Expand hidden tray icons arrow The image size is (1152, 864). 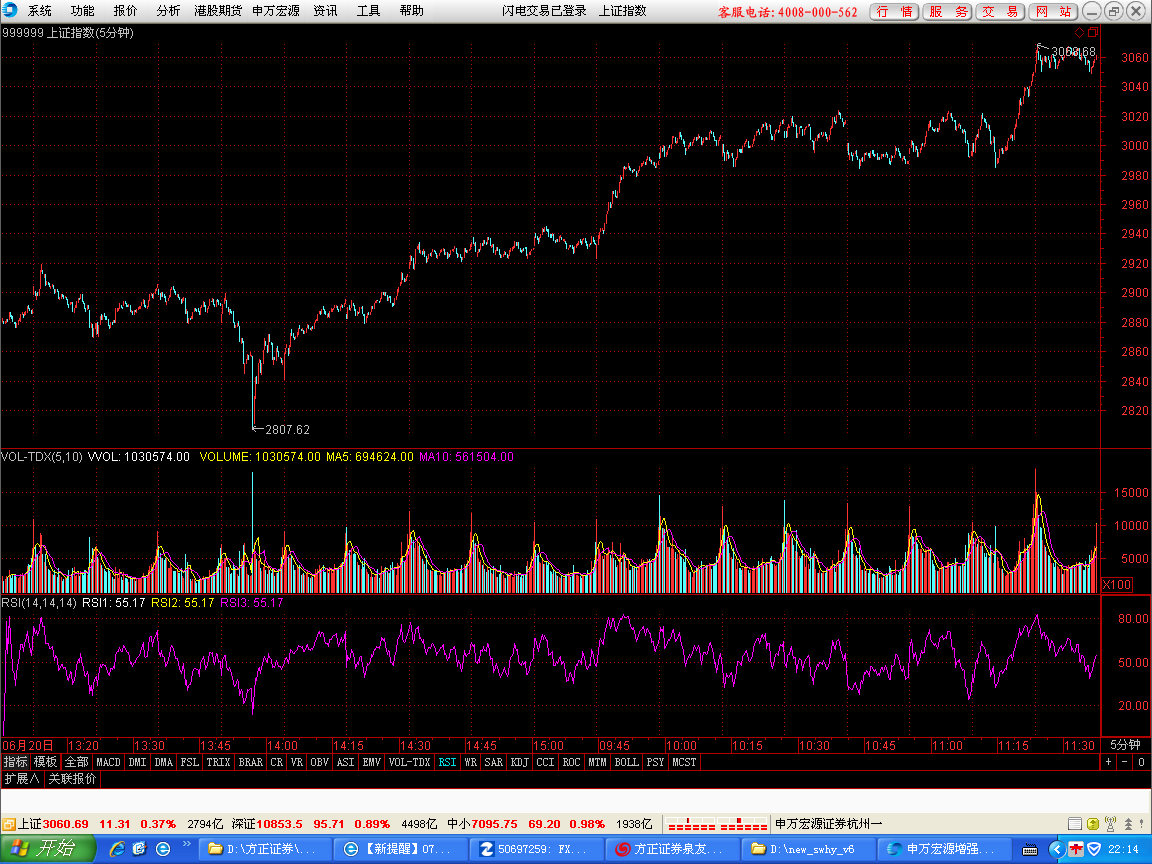coord(1056,849)
